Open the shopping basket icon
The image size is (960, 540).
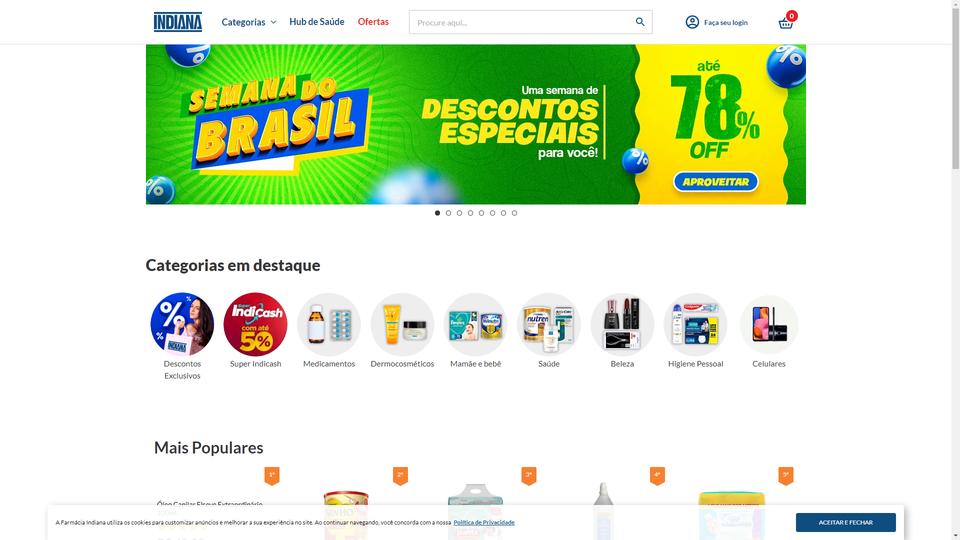click(786, 23)
